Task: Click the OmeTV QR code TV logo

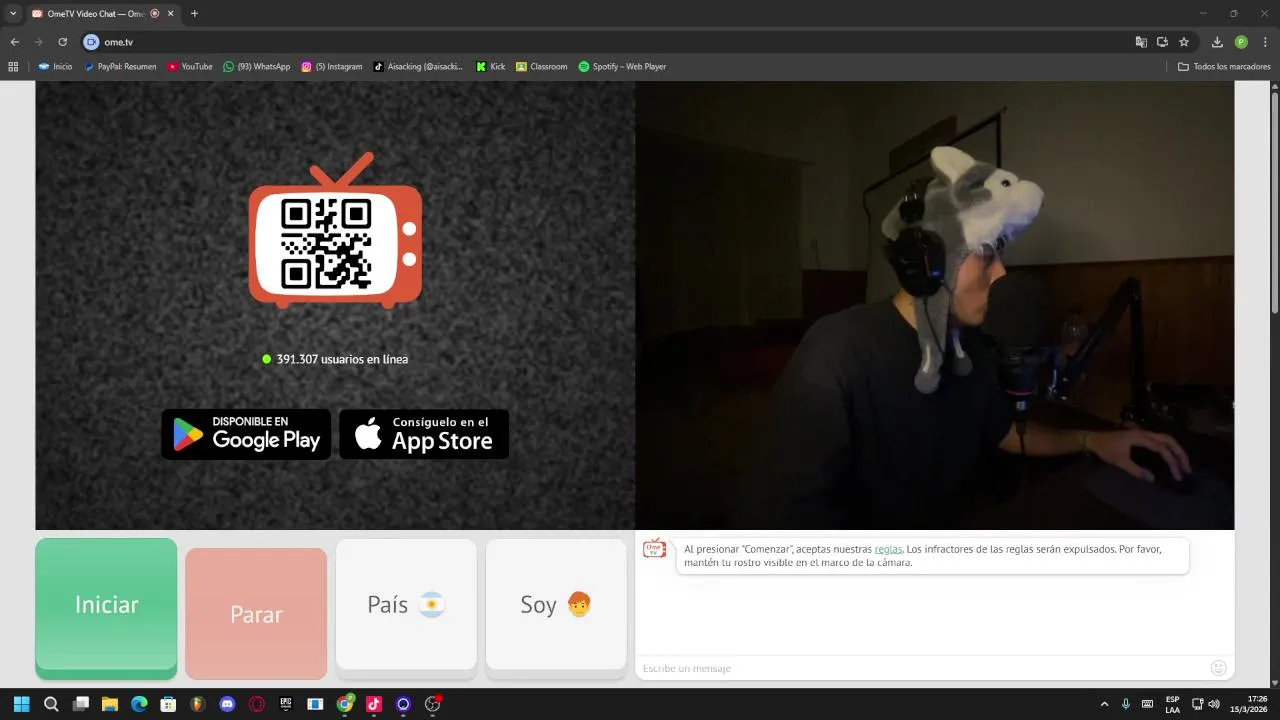Action: (x=335, y=232)
